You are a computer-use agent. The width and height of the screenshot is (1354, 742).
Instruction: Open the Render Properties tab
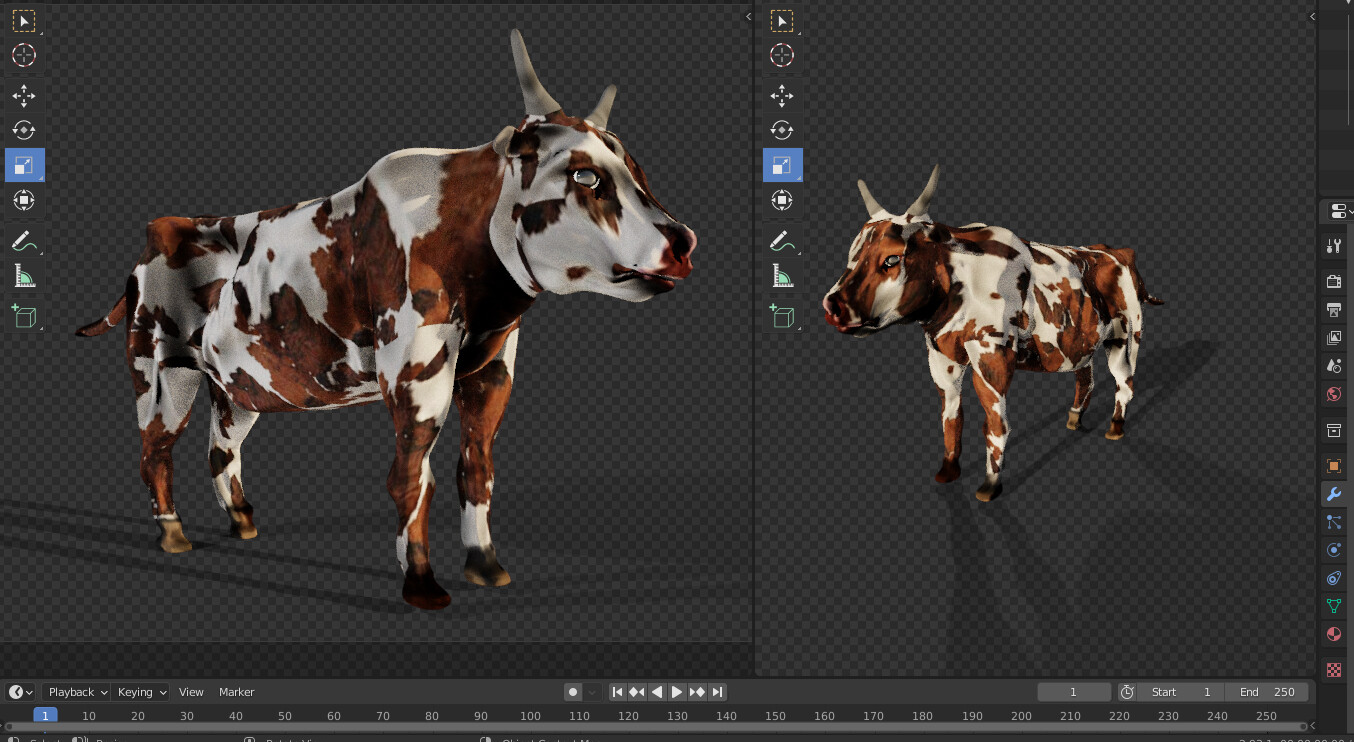pyautogui.click(x=1333, y=281)
